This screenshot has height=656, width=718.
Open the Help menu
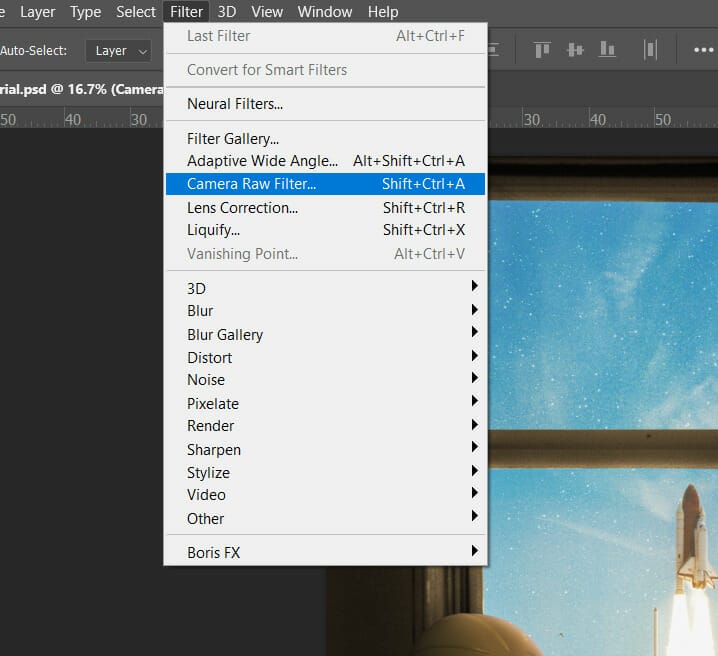[x=383, y=11]
